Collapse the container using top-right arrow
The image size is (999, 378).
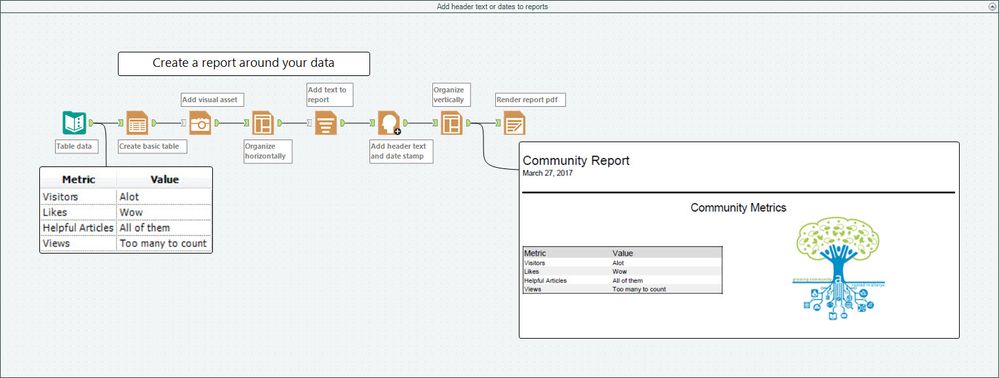[x=993, y=6]
